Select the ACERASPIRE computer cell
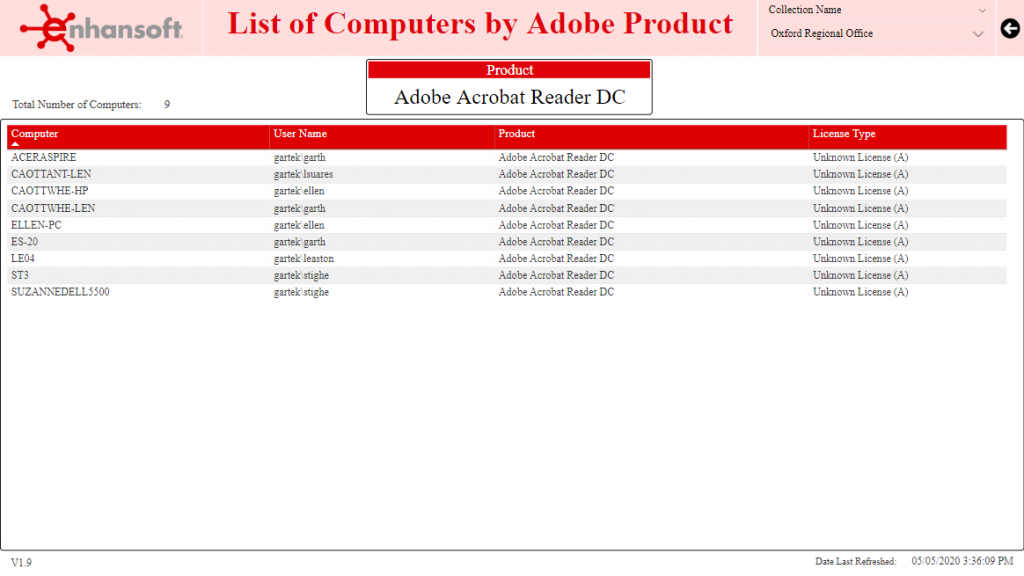This screenshot has height=576, width=1024. click(x=44, y=157)
